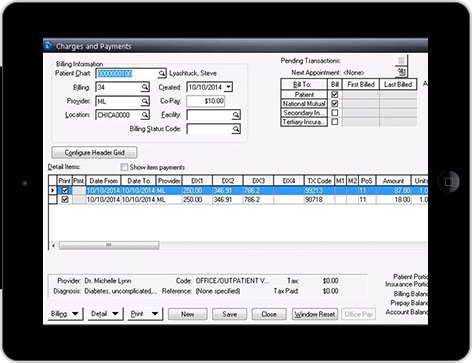The width and height of the screenshot is (472, 363).
Task: Click the Co-Pay $10.00 field
Action: (x=206, y=101)
